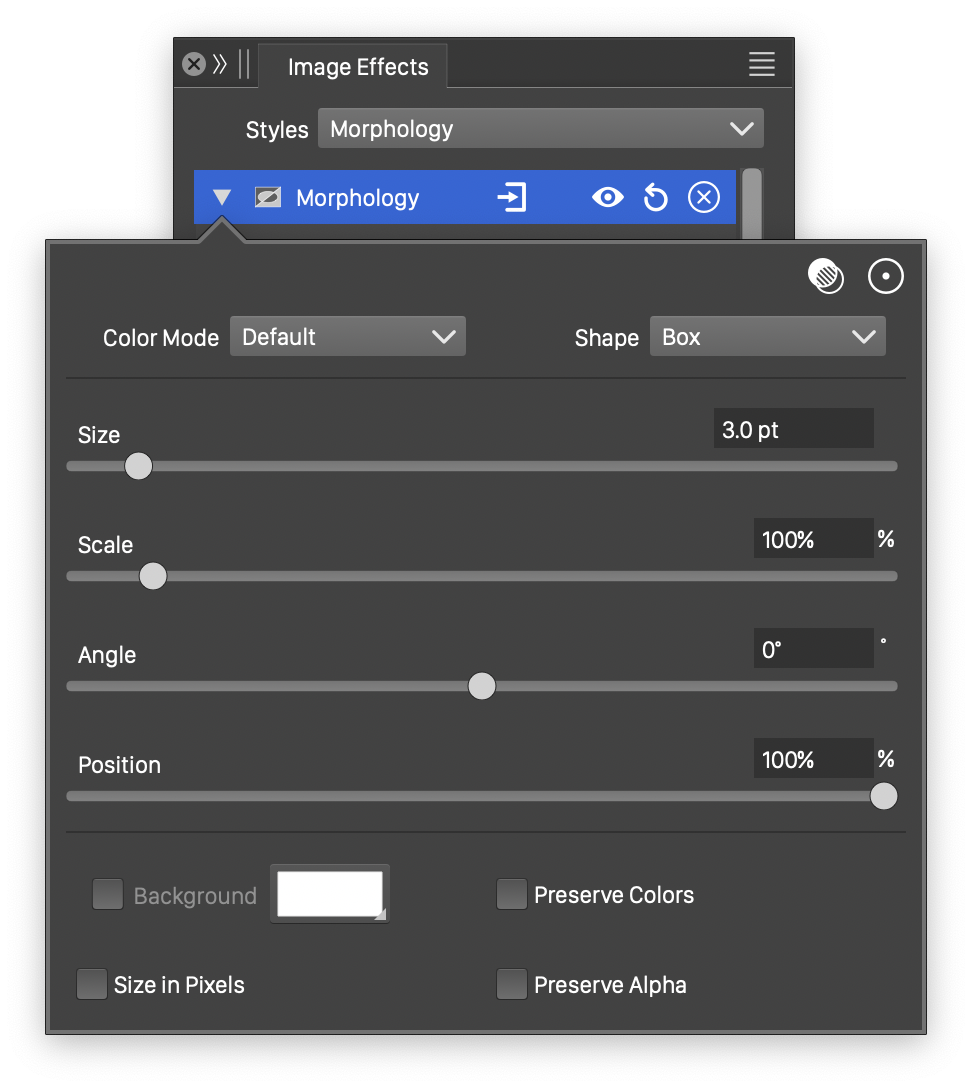This screenshot has height=1088, width=972.
Task: Collapse the Morphology effect triangle
Action: [222, 198]
